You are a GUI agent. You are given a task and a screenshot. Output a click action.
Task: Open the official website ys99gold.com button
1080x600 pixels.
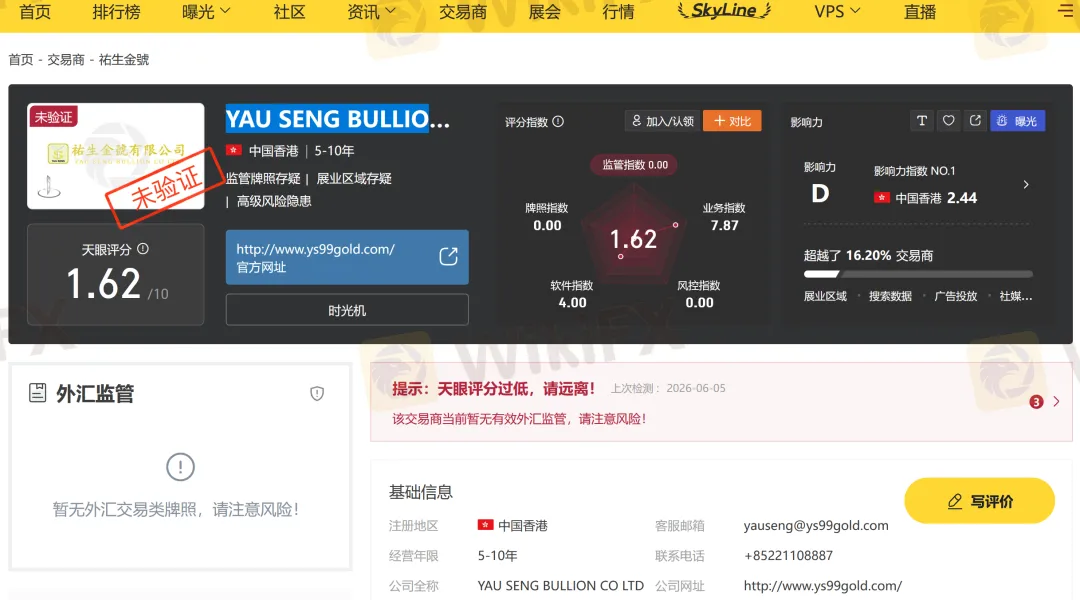[x=347, y=257]
